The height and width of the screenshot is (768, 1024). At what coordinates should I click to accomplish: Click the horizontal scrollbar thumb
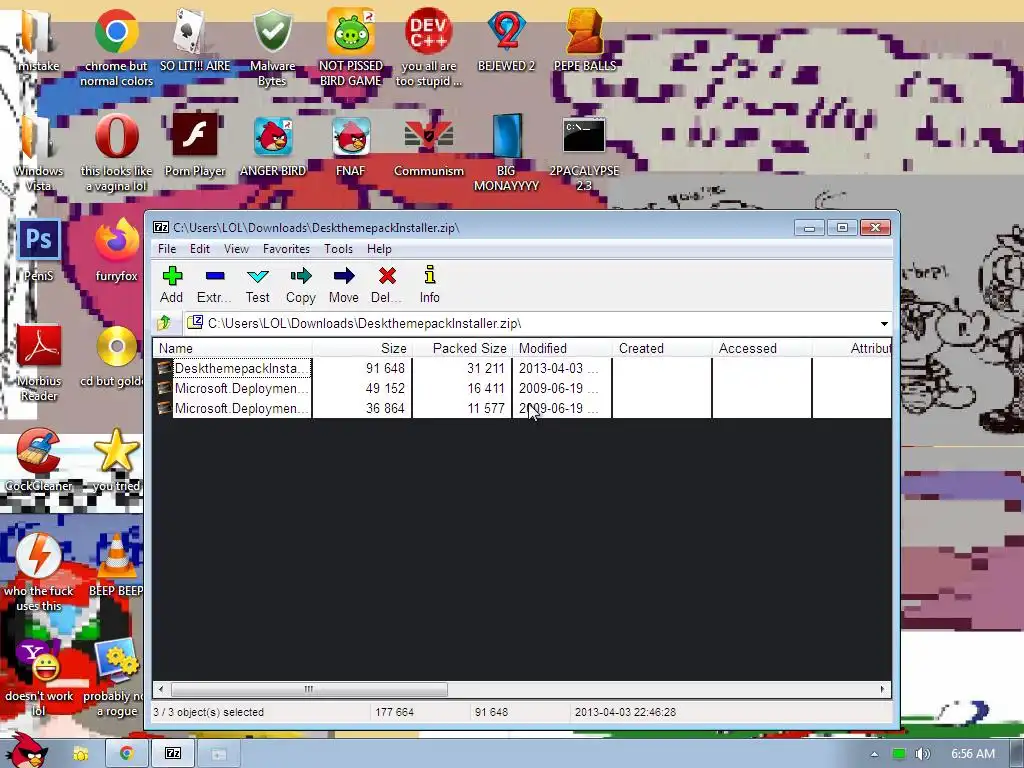(309, 689)
